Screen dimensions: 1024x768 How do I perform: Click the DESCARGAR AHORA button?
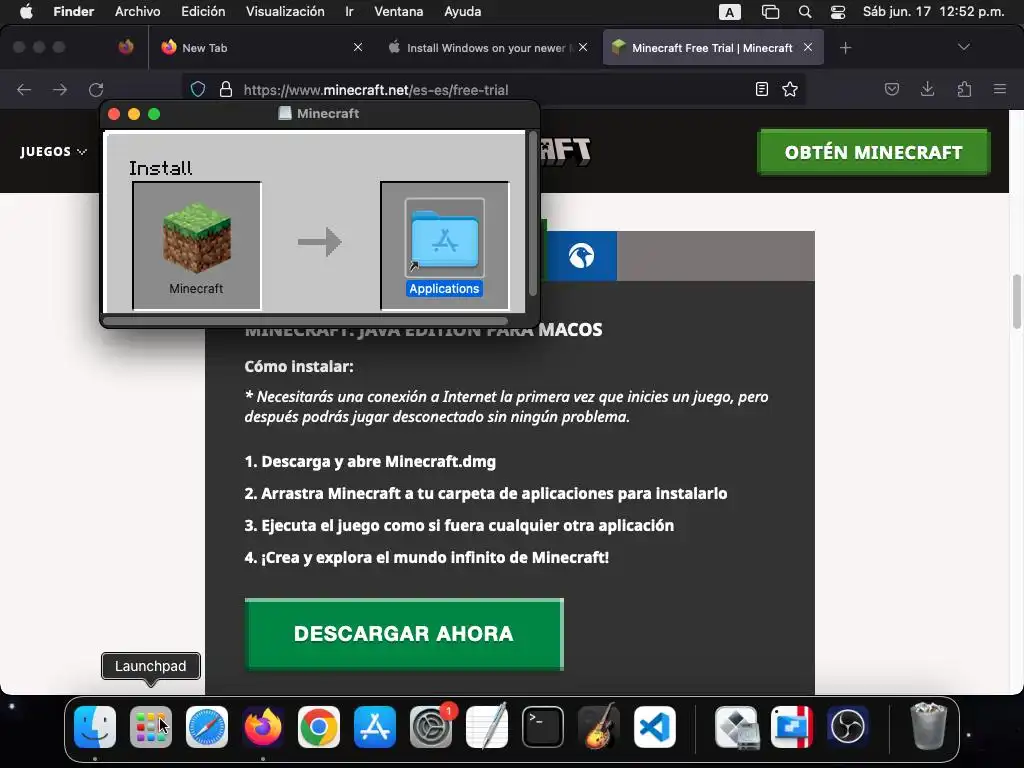[x=404, y=634]
